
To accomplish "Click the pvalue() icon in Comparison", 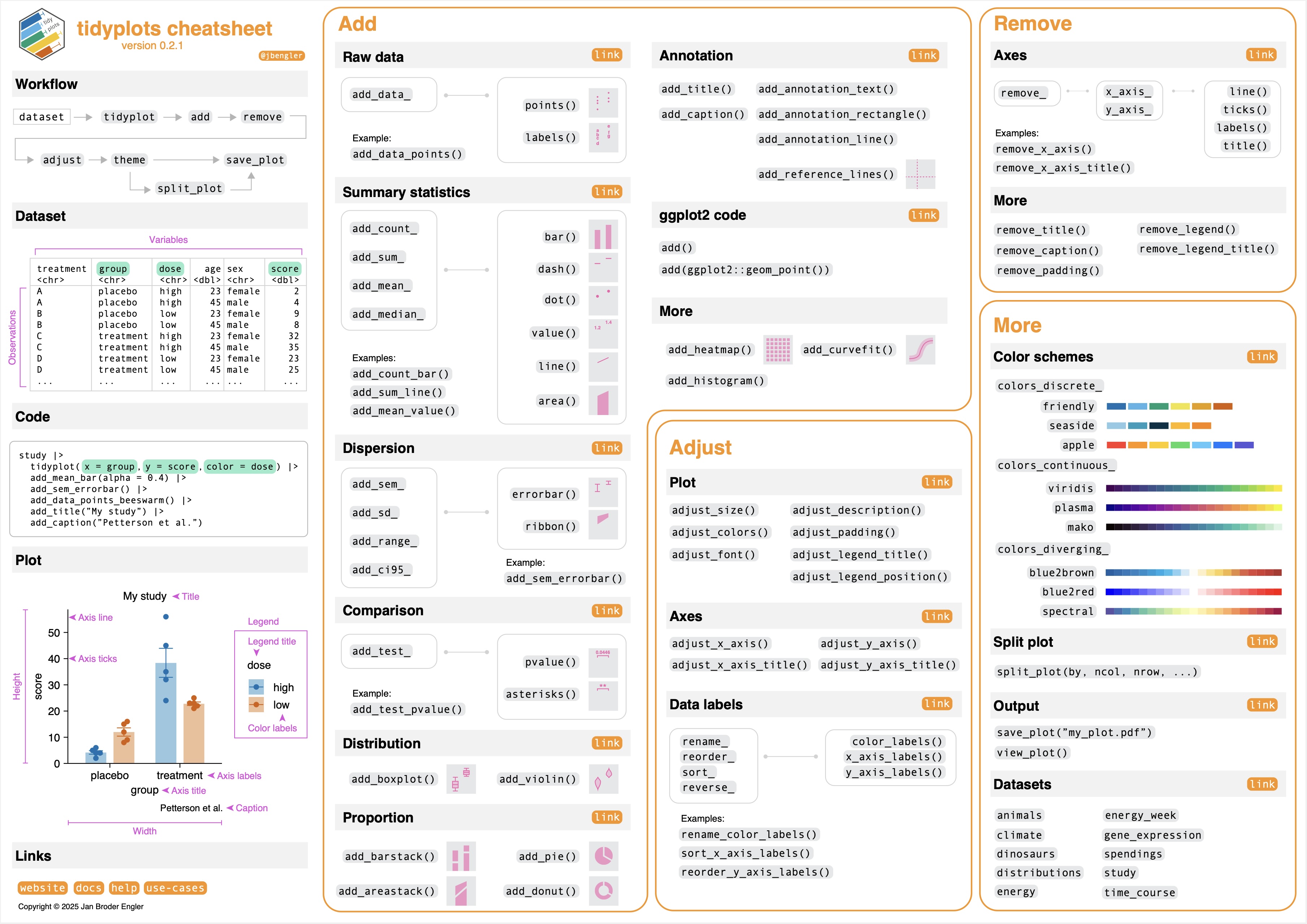I will click(603, 662).
